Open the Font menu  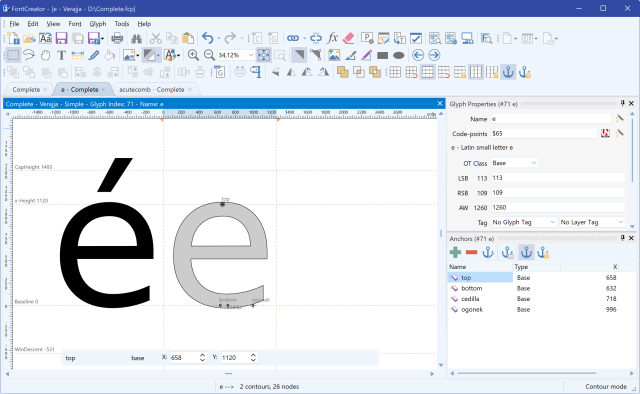coord(75,24)
